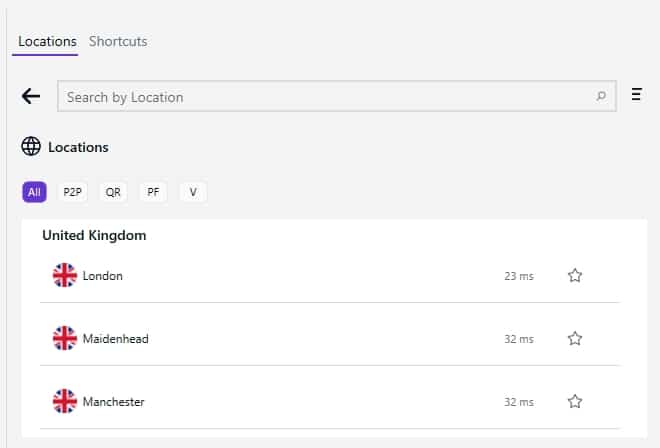660x448 pixels.
Task: Favorite London with the star icon
Action: coord(575,275)
